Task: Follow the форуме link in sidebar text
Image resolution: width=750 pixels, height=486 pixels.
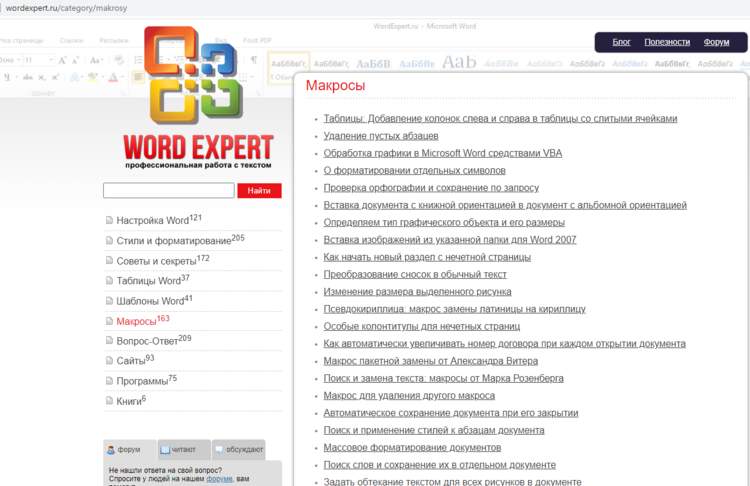Action: coord(219,478)
